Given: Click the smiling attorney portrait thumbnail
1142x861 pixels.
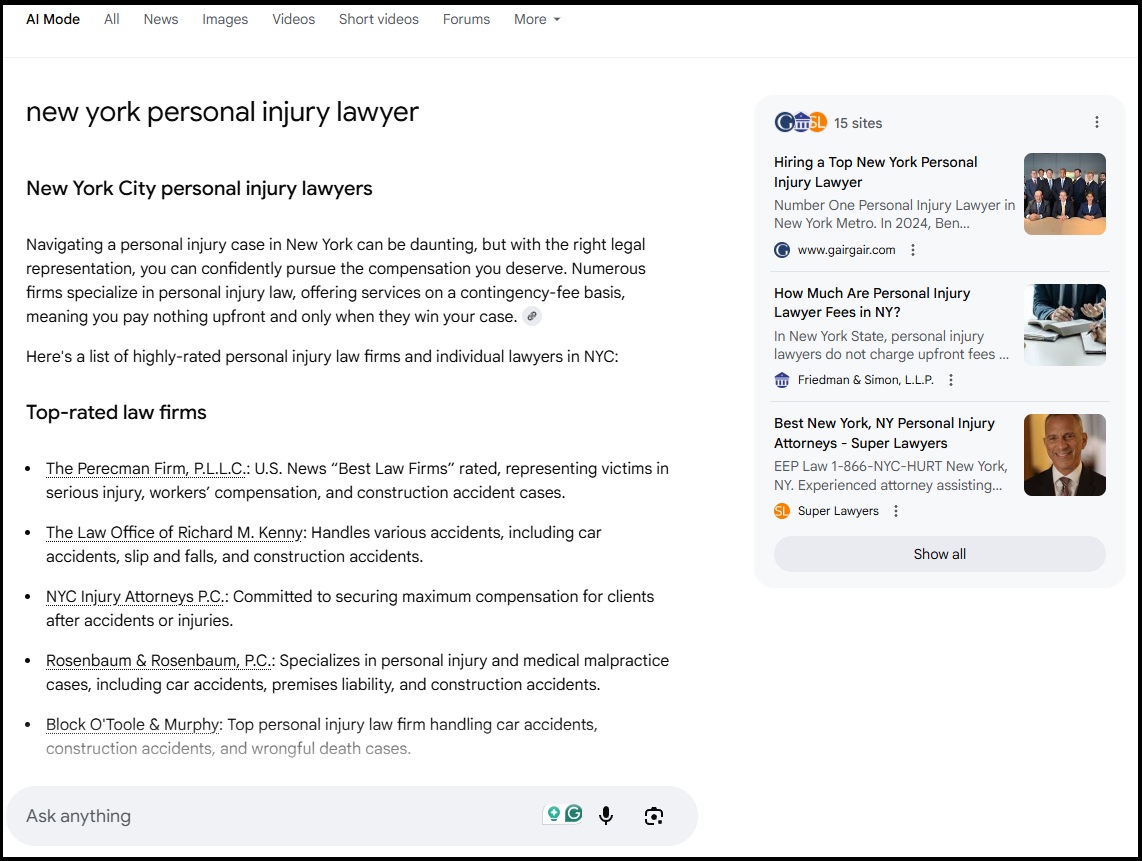Looking at the screenshot, I should pos(1065,455).
